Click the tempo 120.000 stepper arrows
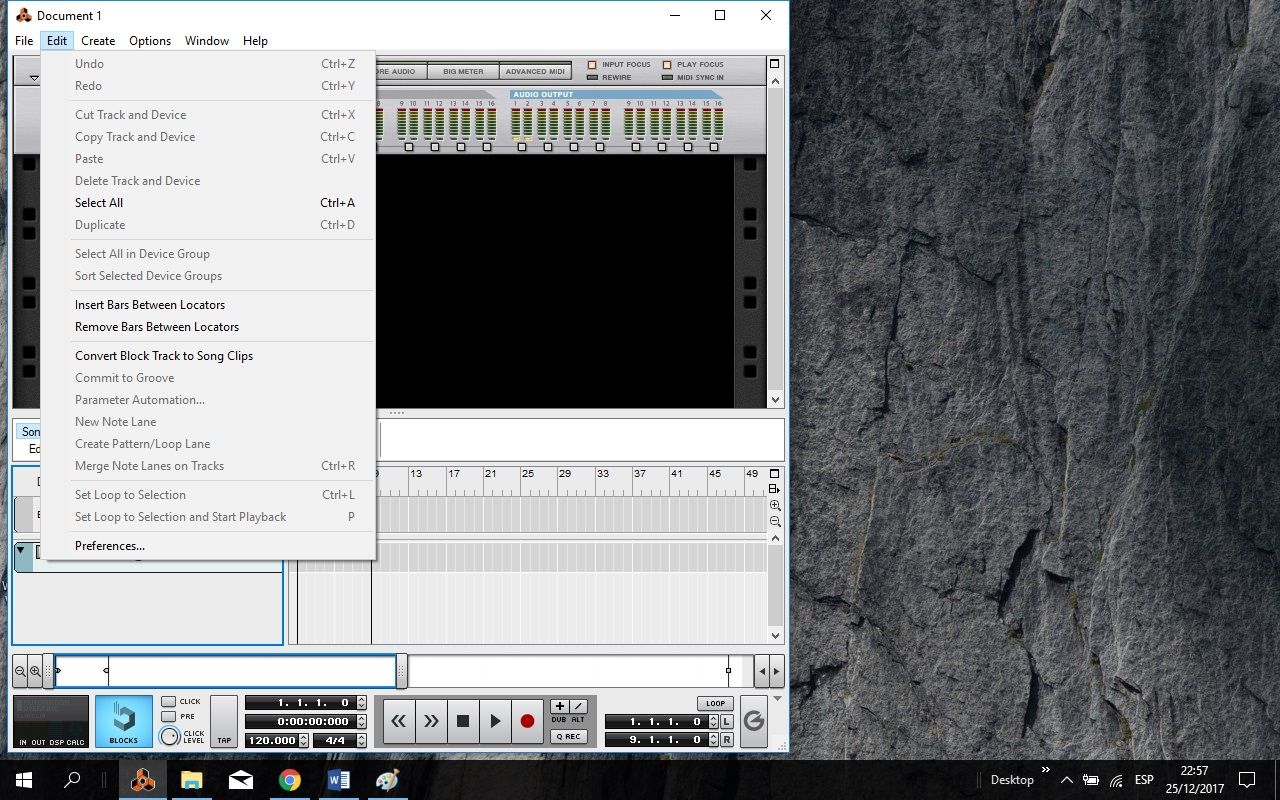 coord(304,741)
